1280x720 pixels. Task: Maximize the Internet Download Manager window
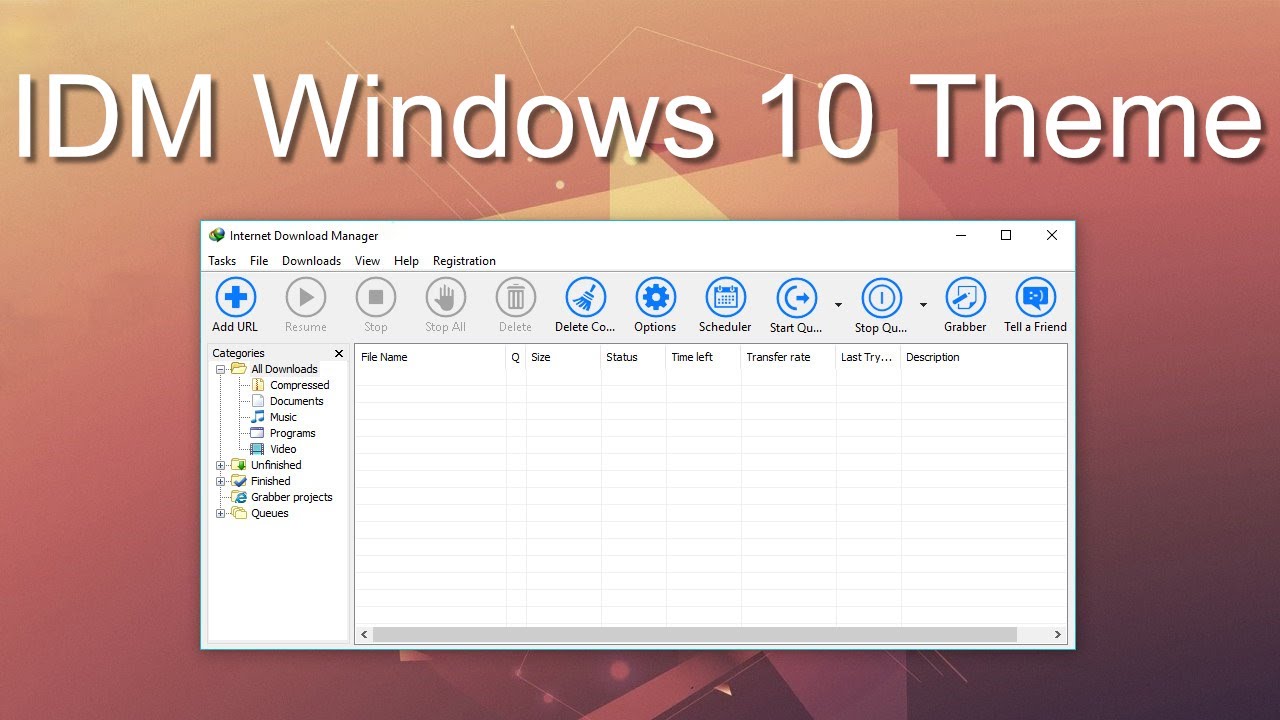[1006, 235]
